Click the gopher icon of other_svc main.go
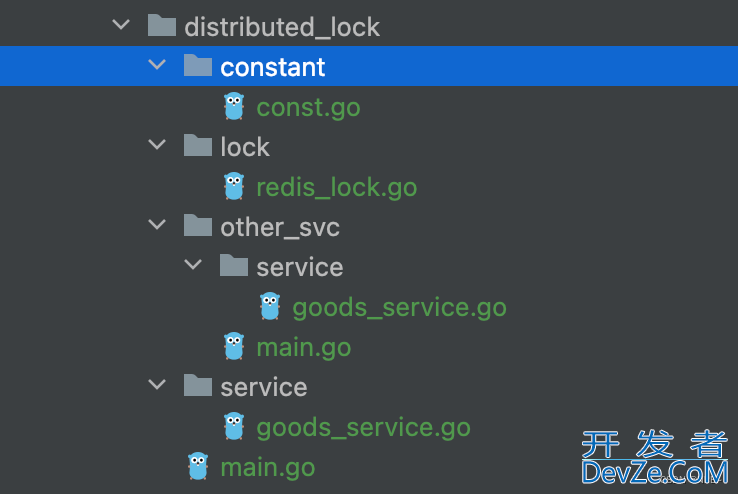The width and height of the screenshot is (738, 494). click(x=234, y=346)
